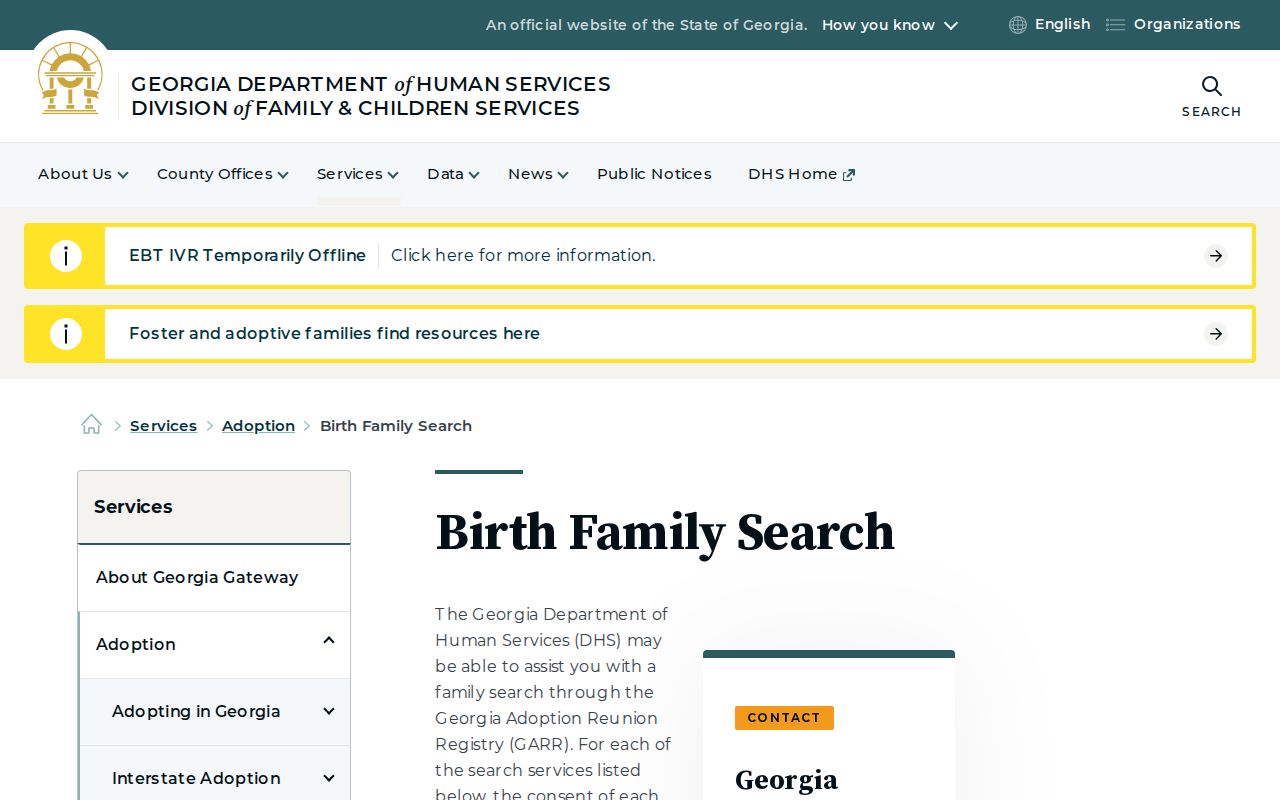Open the Data menu
The width and height of the screenshot is (1280, 800).
click(x=453, y=174)
